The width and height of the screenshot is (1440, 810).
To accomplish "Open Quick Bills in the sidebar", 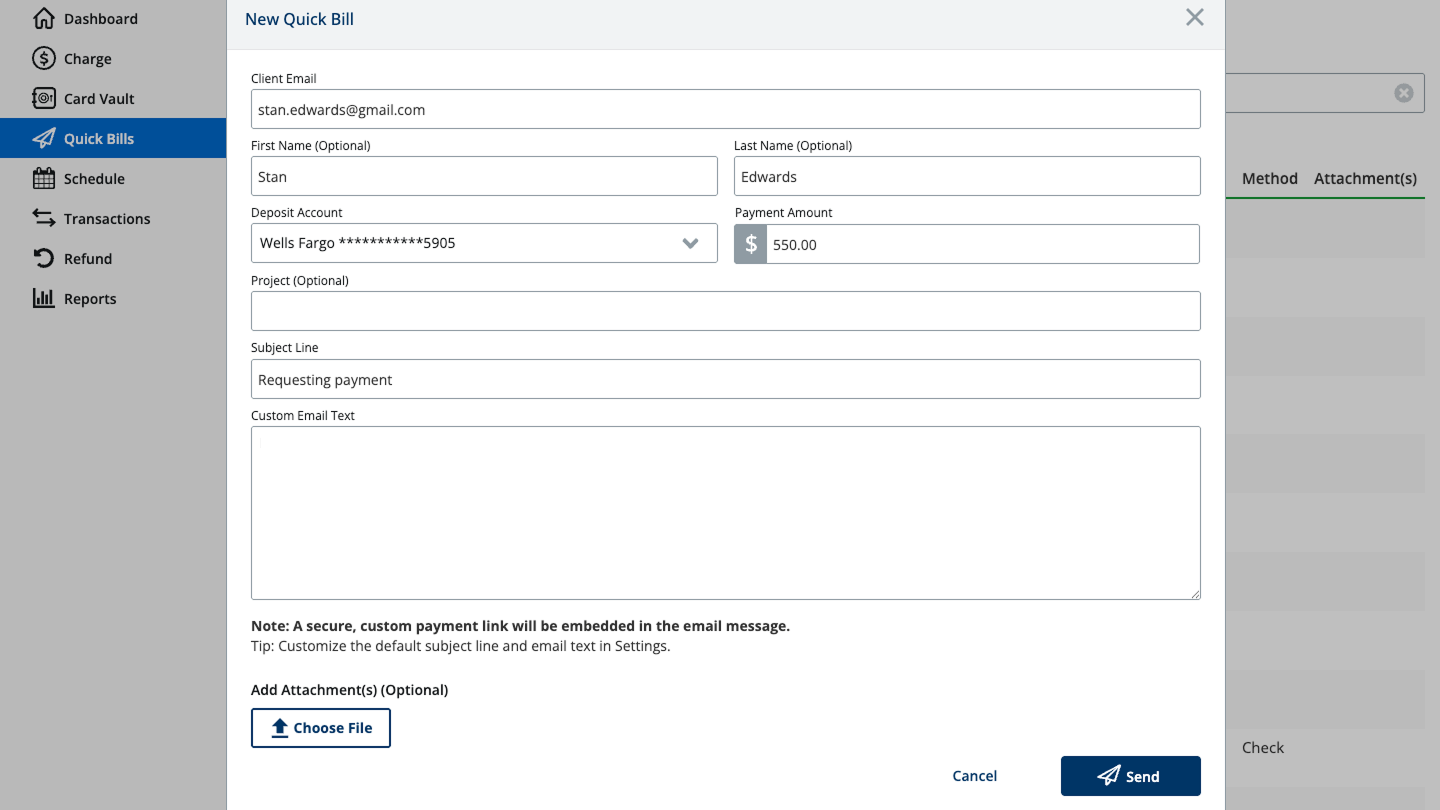I will point(98,138).
